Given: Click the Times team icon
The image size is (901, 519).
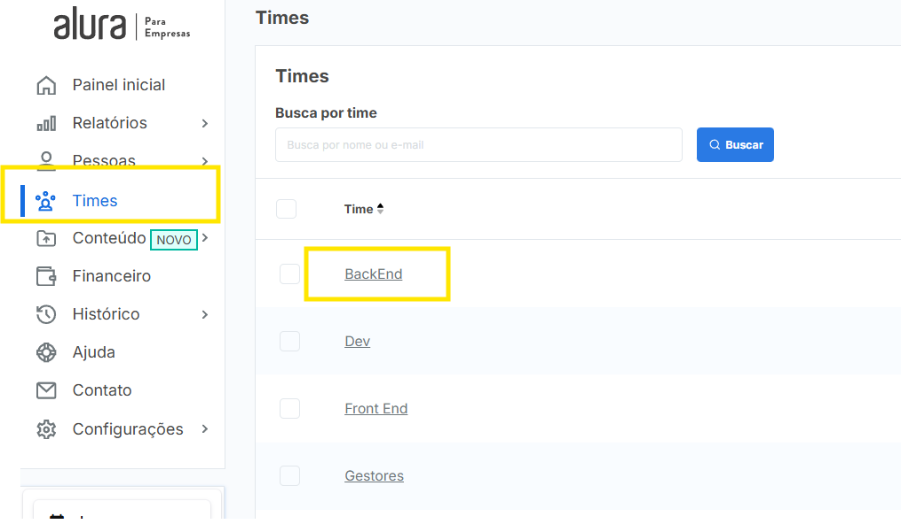Looking at the screenshot, I should [45, 201].
